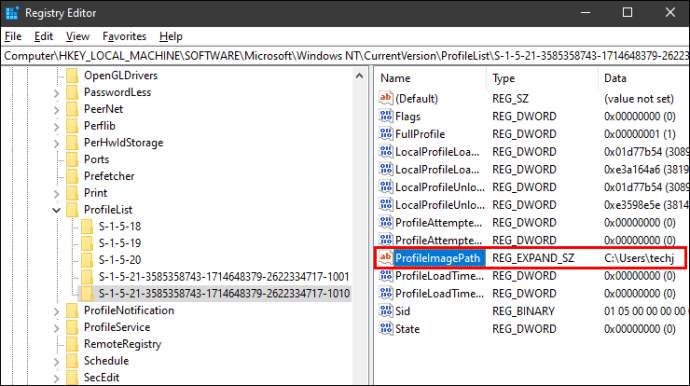
Task: Select the Schedule key label
Action: [x=106, y=360]
